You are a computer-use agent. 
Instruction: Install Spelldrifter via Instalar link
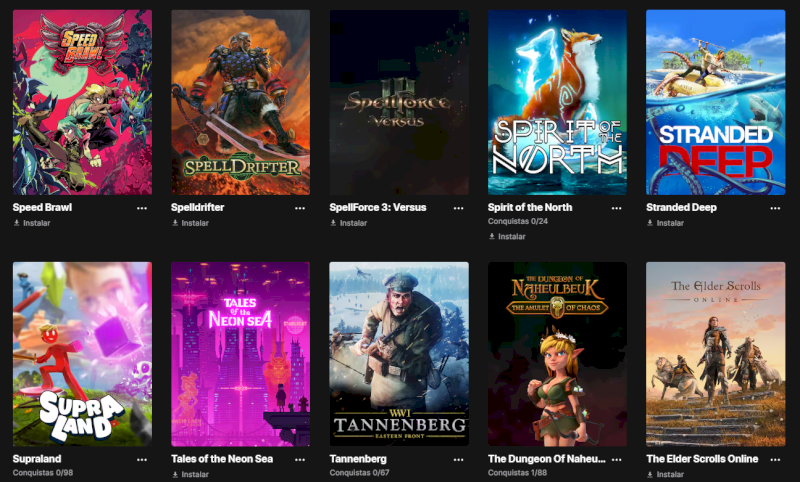tap(190, 223)
